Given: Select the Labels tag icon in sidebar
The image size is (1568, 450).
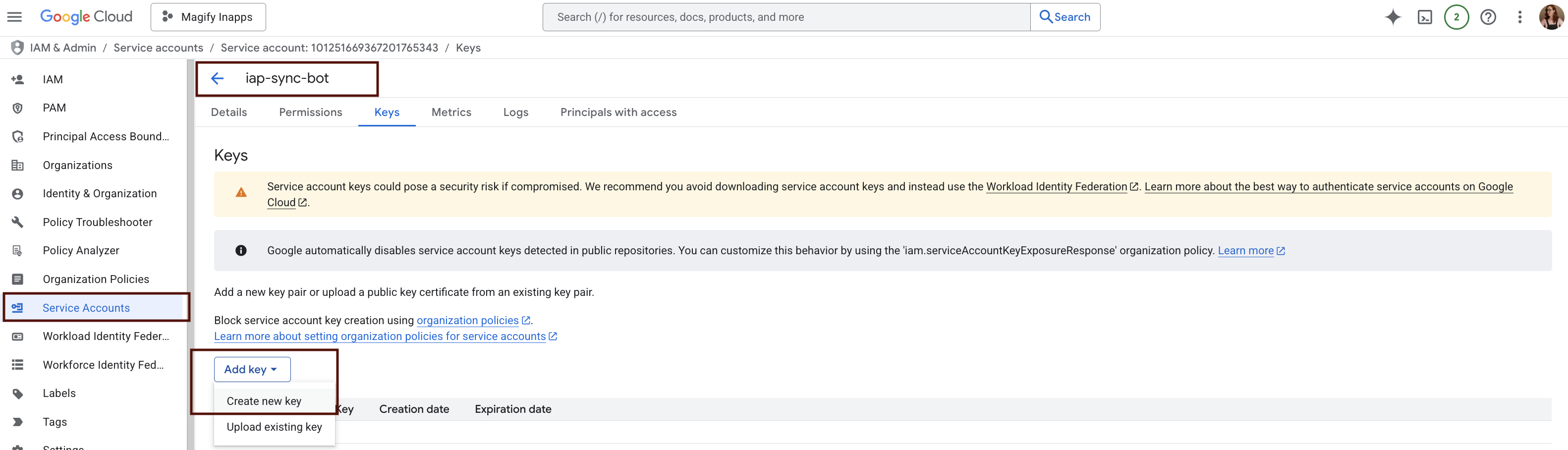Looking at the screenshot, I should coord(18,393).
